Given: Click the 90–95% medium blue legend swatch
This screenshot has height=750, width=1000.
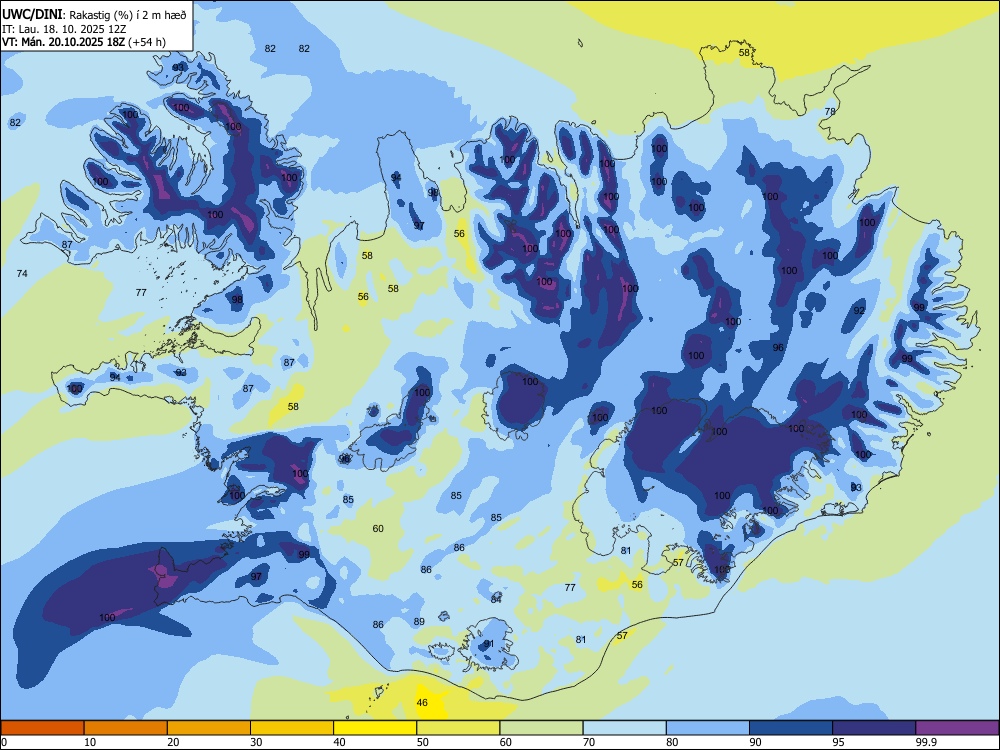Looking at the screenshot, I should coord(791,728).
